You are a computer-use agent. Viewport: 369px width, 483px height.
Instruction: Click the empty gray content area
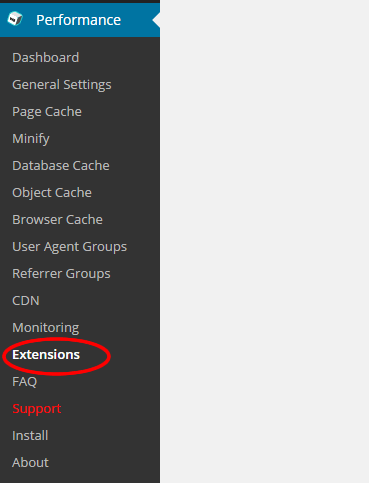[264, 241]
